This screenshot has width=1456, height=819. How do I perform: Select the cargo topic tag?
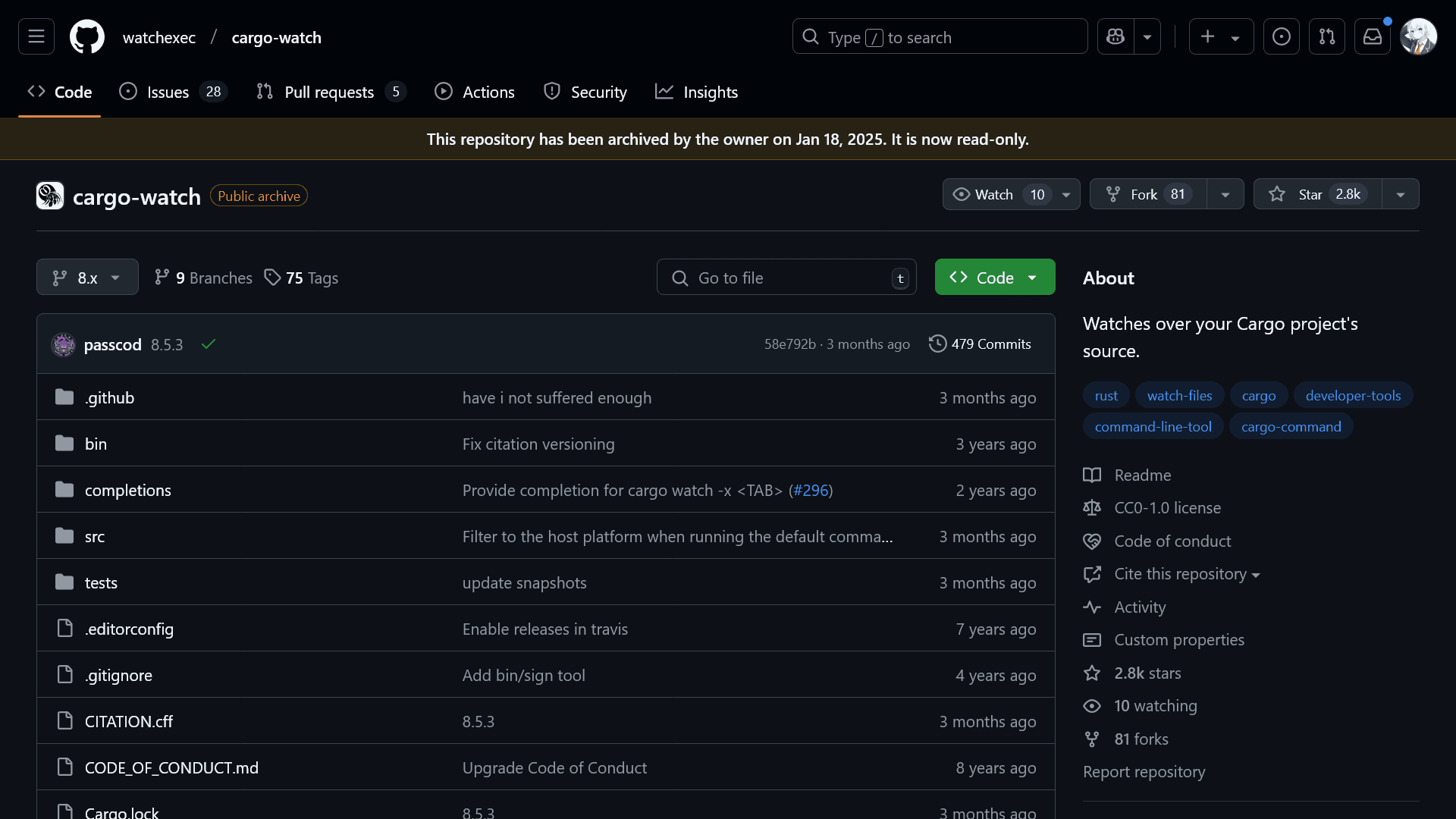[x=1259, y=395]
